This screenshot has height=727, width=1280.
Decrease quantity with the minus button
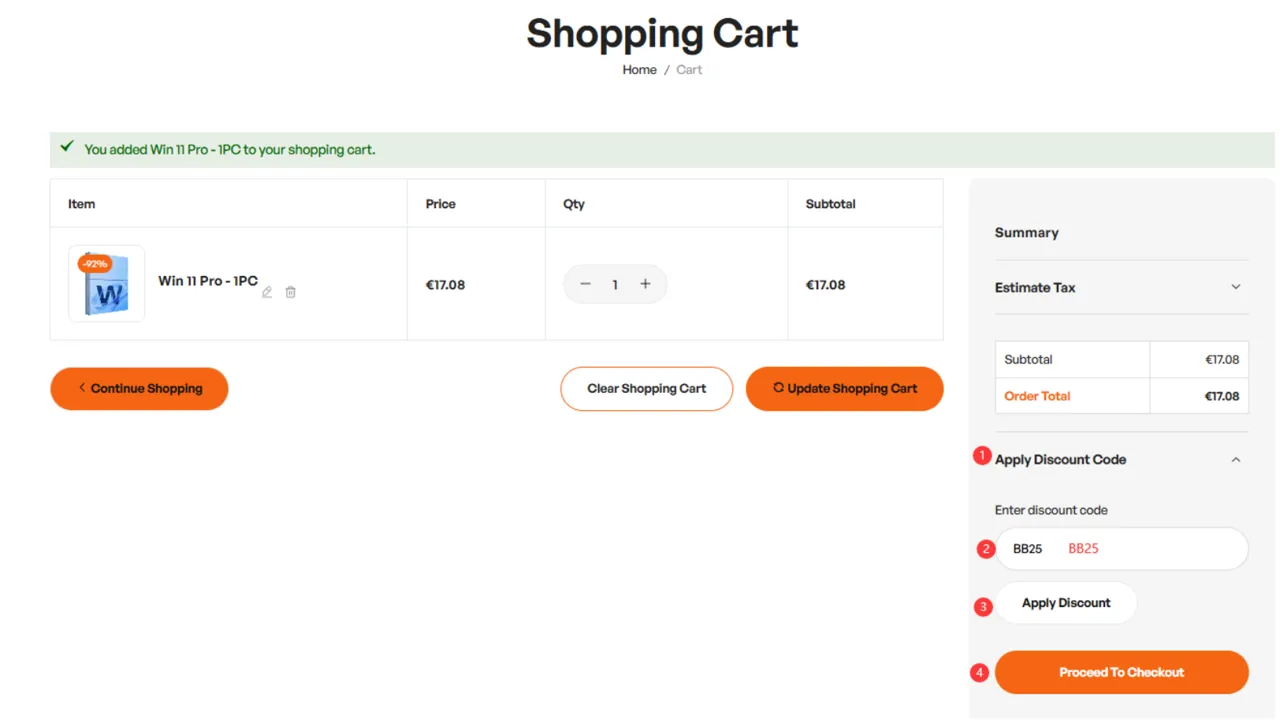click(x=585, y=284)
